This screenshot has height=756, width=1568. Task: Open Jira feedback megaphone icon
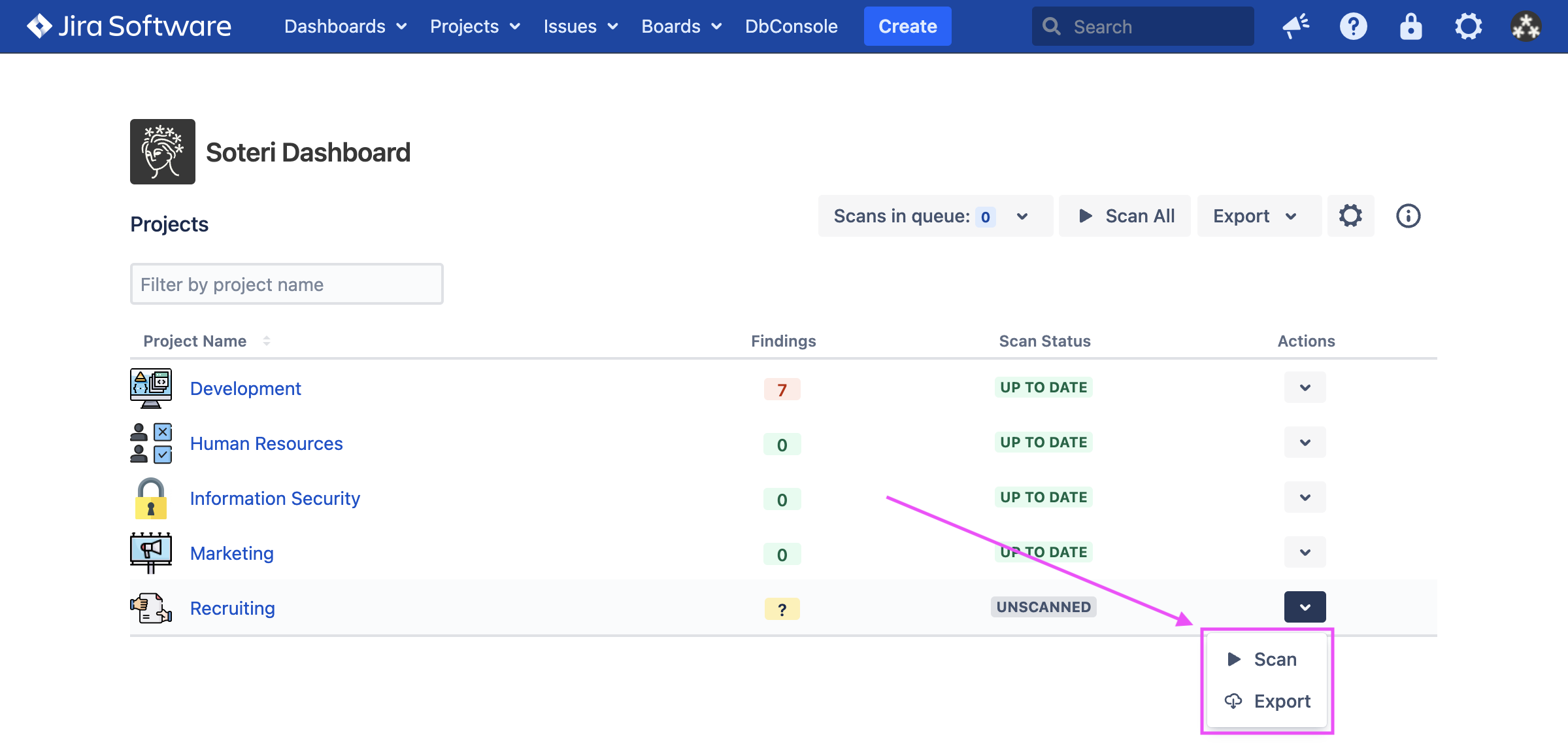coord(1295,26)
